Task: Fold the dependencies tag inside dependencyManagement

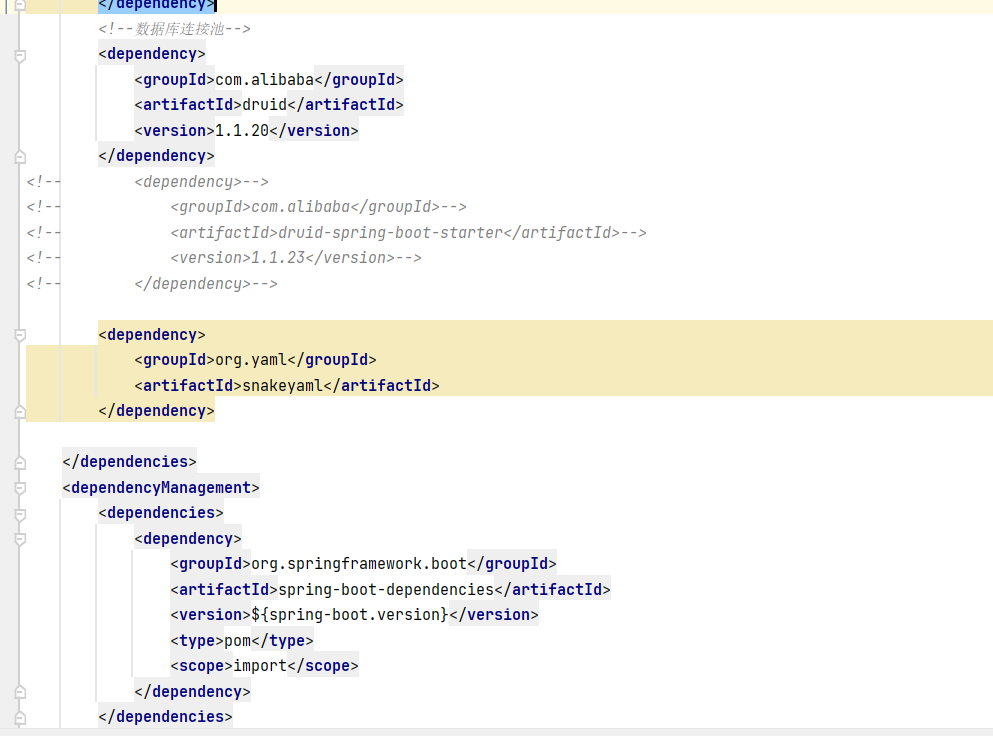Action: [x=20, y=514]
